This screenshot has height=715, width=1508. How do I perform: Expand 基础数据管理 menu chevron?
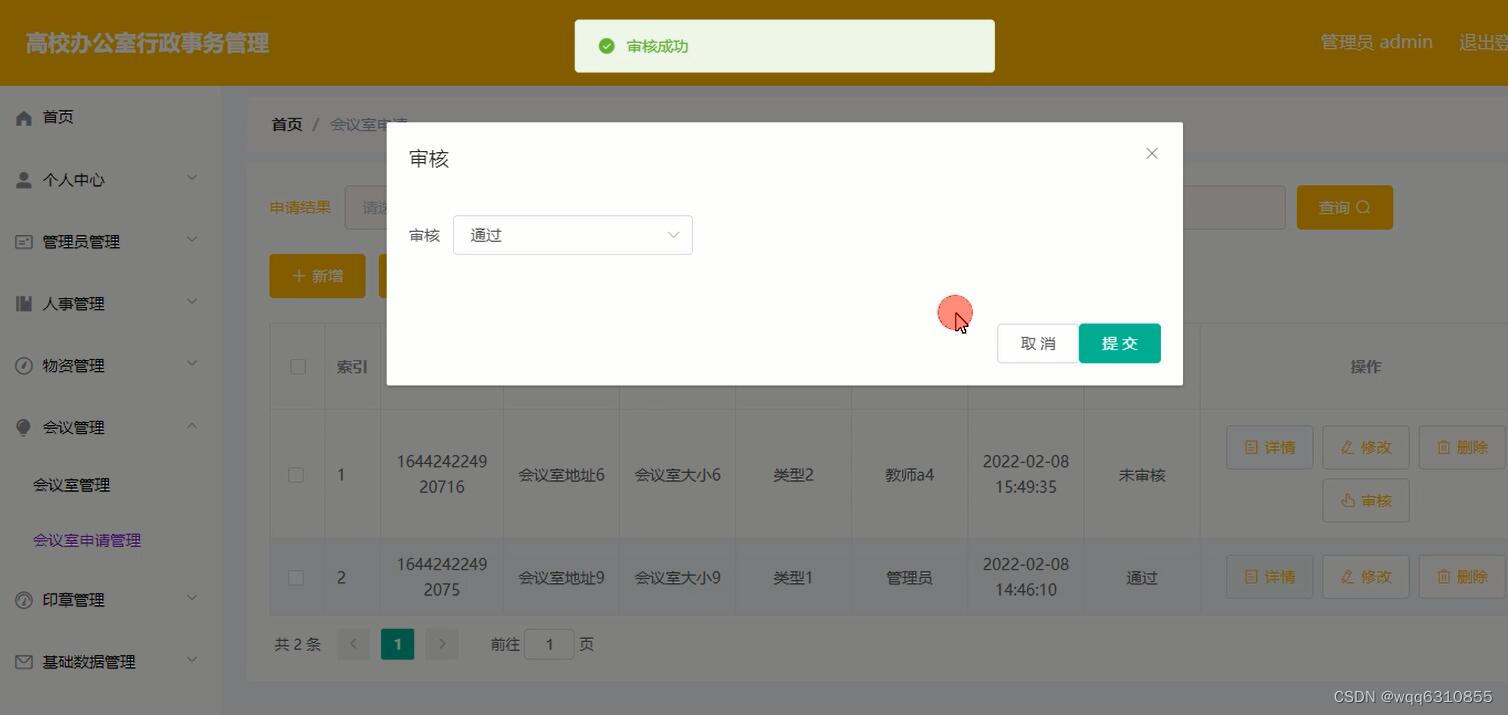click(x=192, y=660)
